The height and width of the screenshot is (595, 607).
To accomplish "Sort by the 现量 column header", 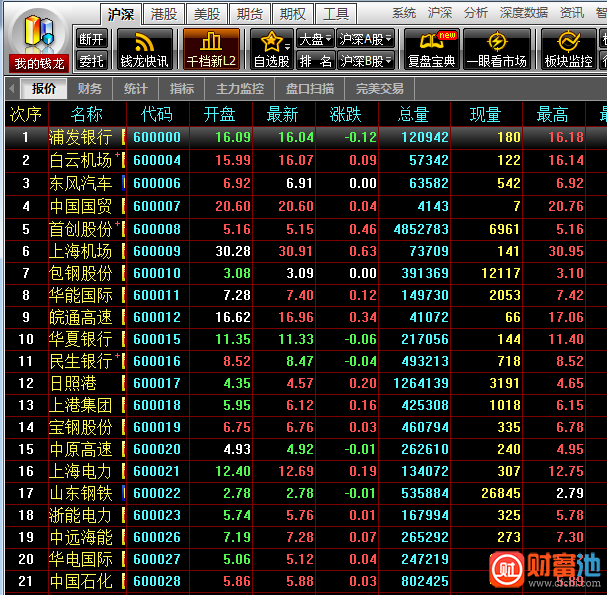I will (485, 115).
